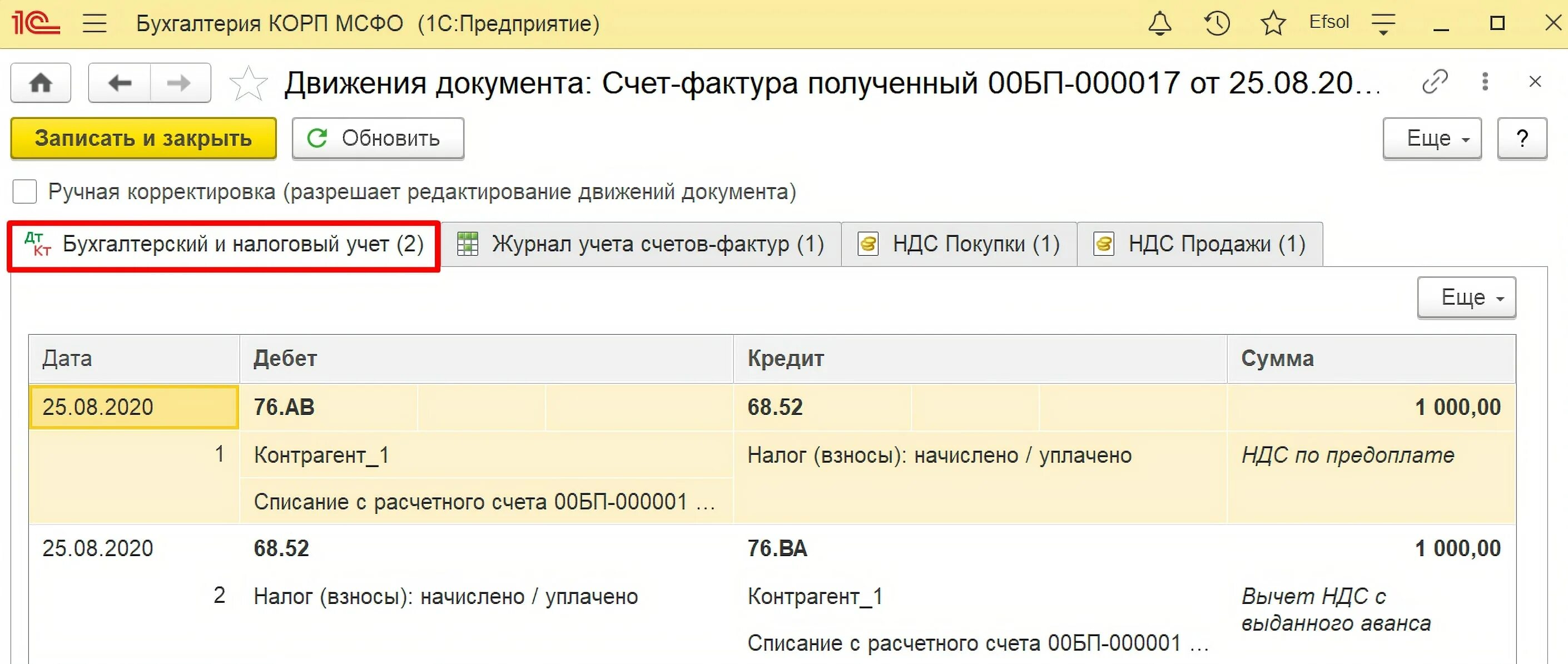This screenshot has height=664, width=1568.
Task: Switch to Бухгалтерский и налоговый учет tab
Action: pyautogui.click(x=224, y=245)
